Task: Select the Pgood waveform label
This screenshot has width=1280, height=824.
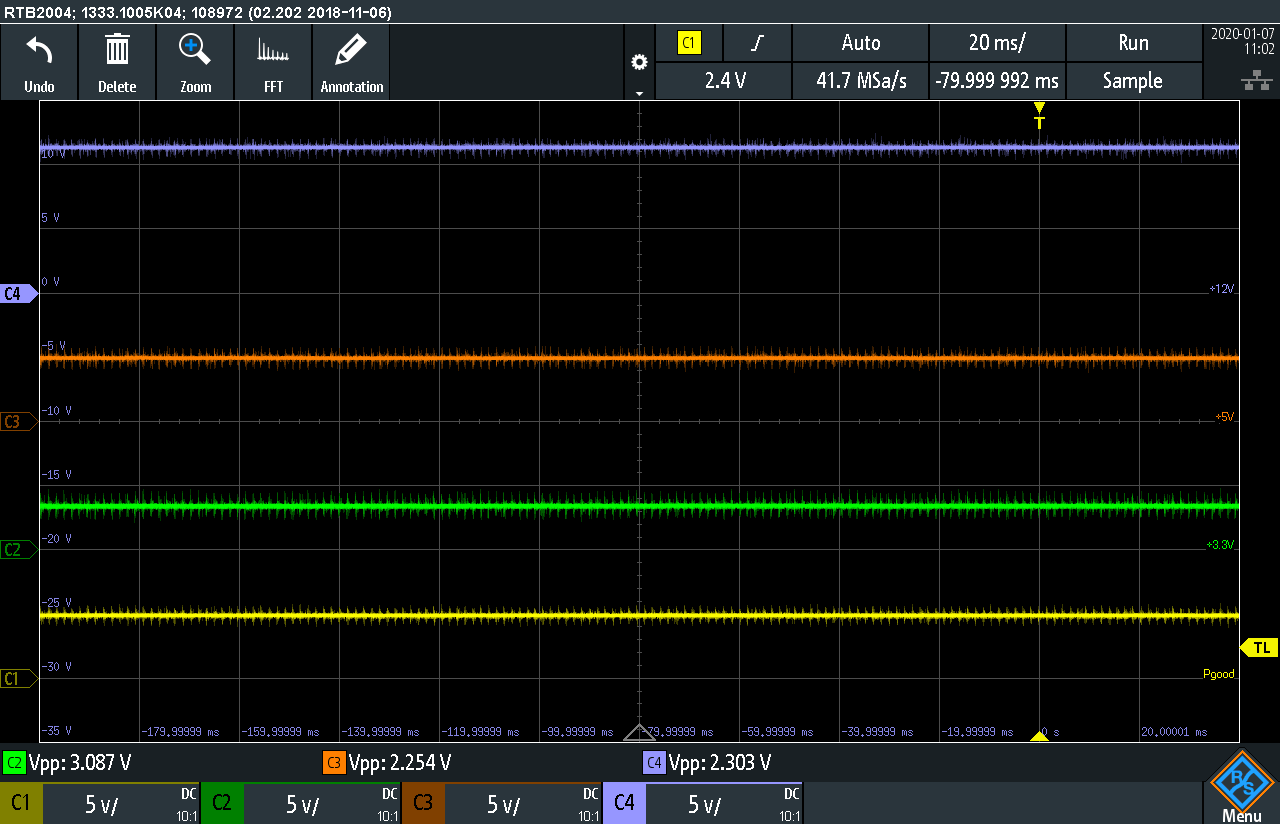Action: [1219, 674]
